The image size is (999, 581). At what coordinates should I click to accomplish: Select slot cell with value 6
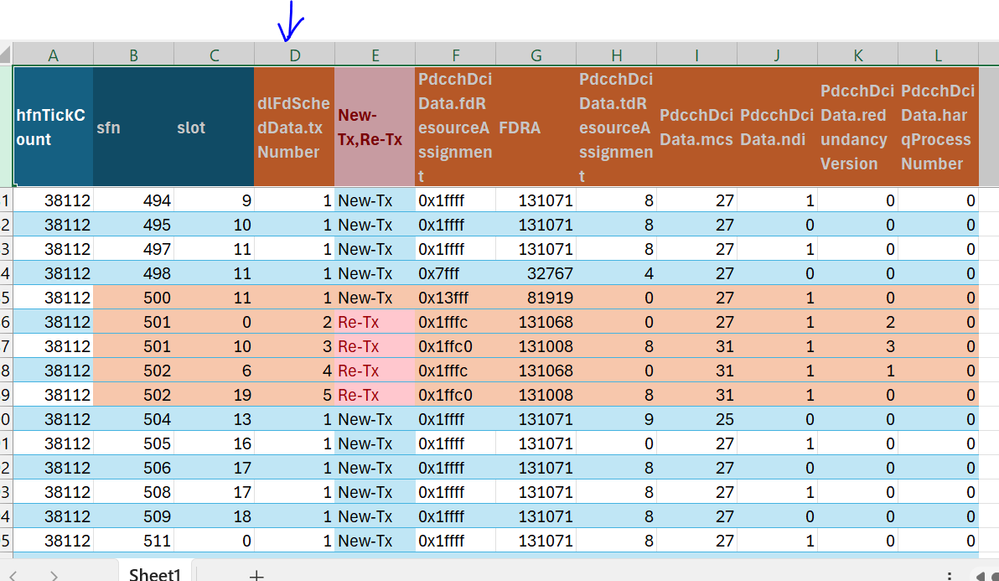[214, 371]
